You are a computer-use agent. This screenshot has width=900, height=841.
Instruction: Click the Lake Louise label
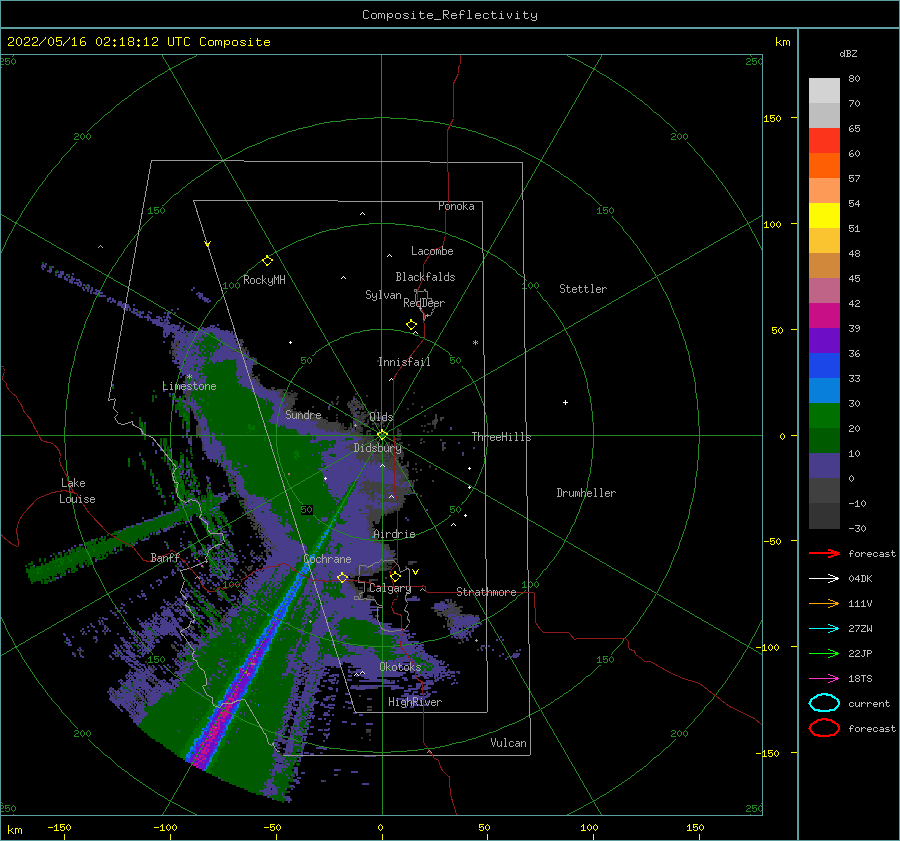click(77, 491)
